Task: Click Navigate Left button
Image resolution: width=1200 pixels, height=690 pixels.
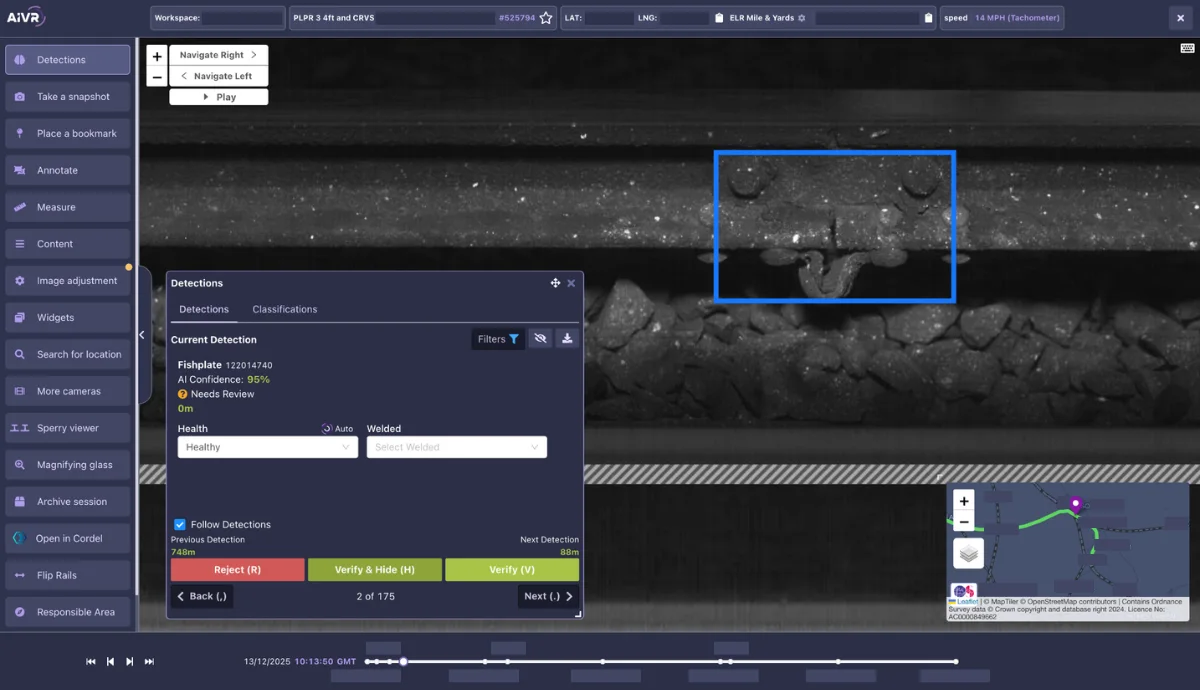Action: (x=218, y=76)
